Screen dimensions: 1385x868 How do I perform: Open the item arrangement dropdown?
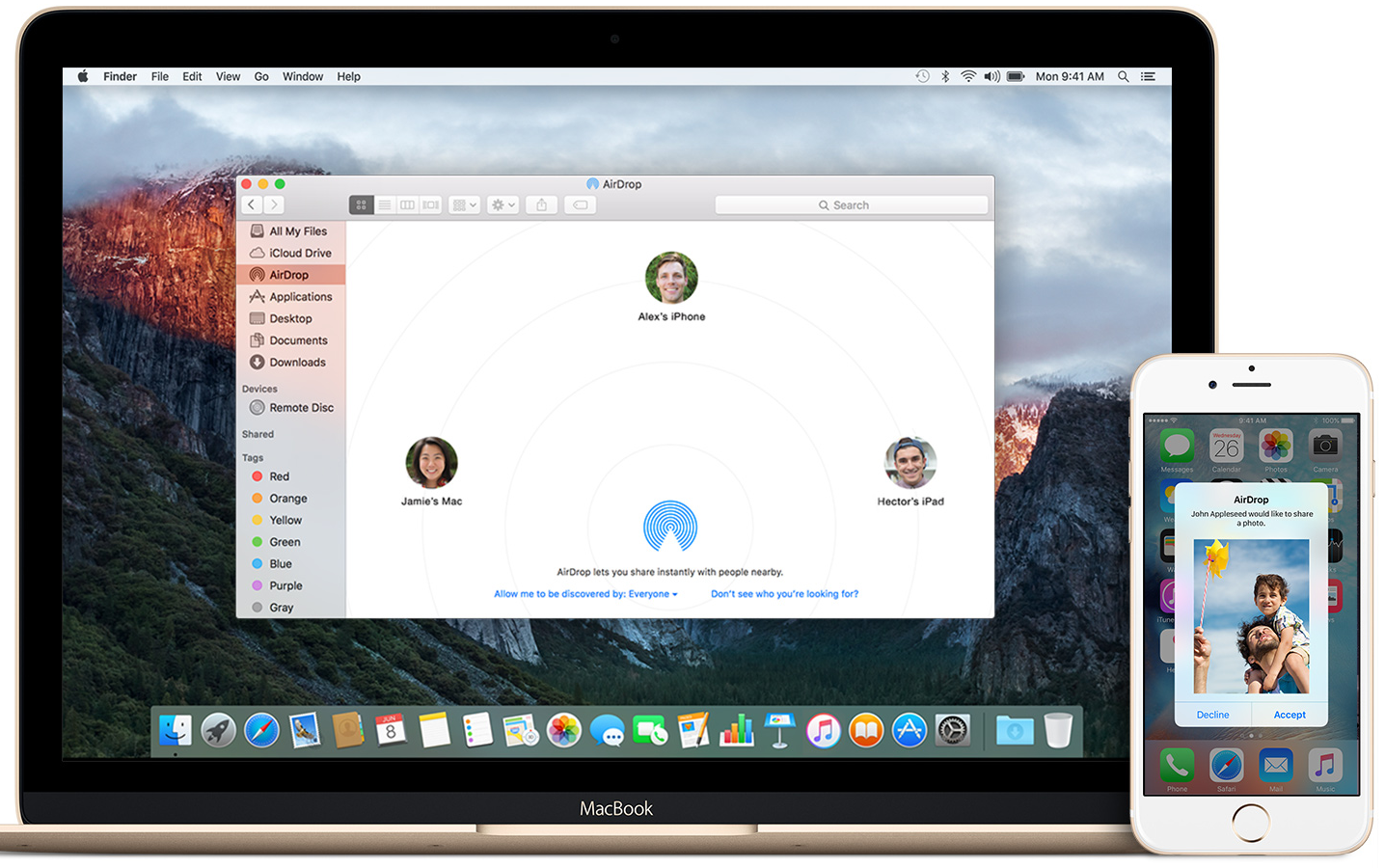(465, 204)
